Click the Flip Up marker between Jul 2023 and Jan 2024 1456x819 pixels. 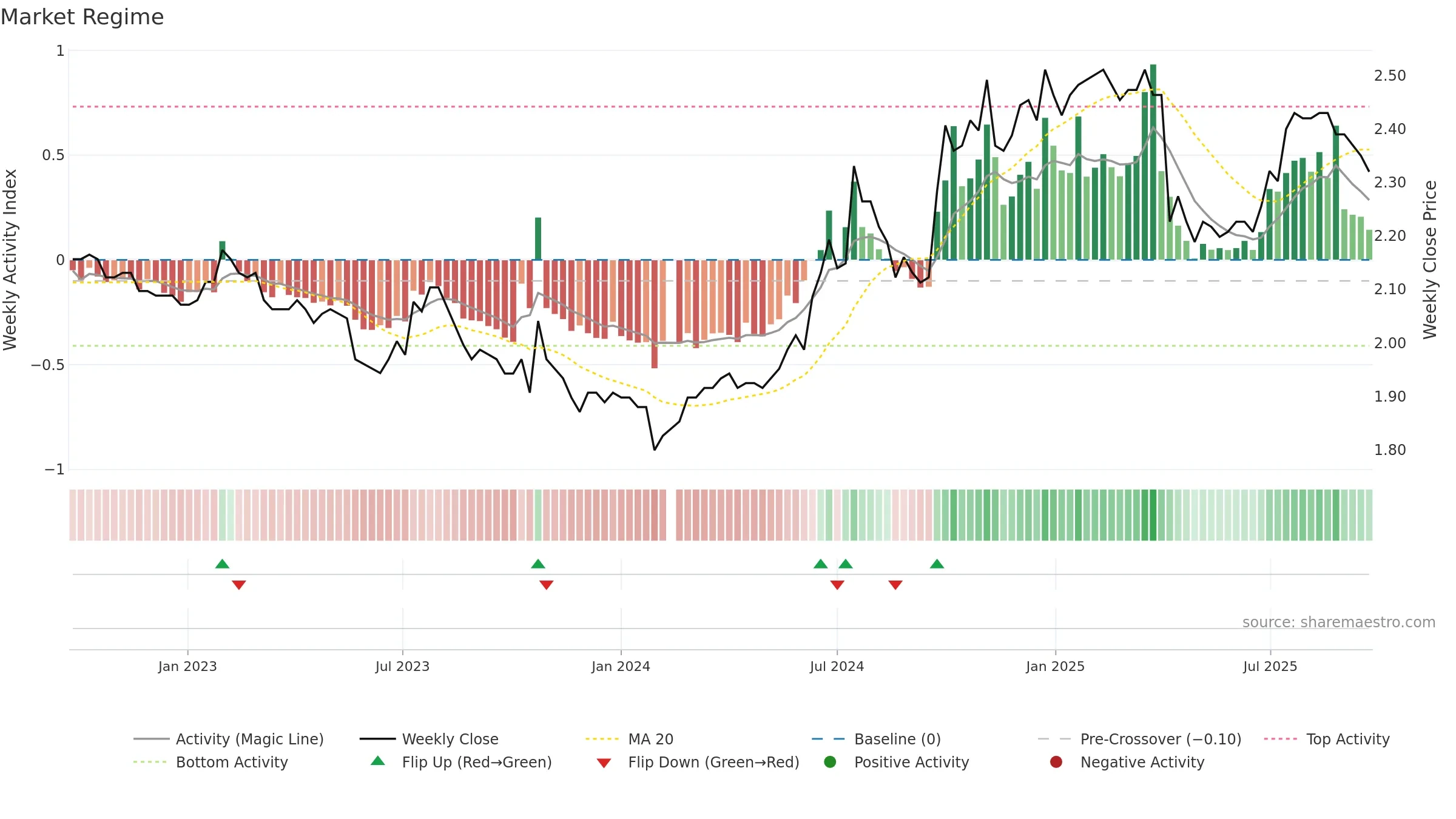(x=538, y=564)
